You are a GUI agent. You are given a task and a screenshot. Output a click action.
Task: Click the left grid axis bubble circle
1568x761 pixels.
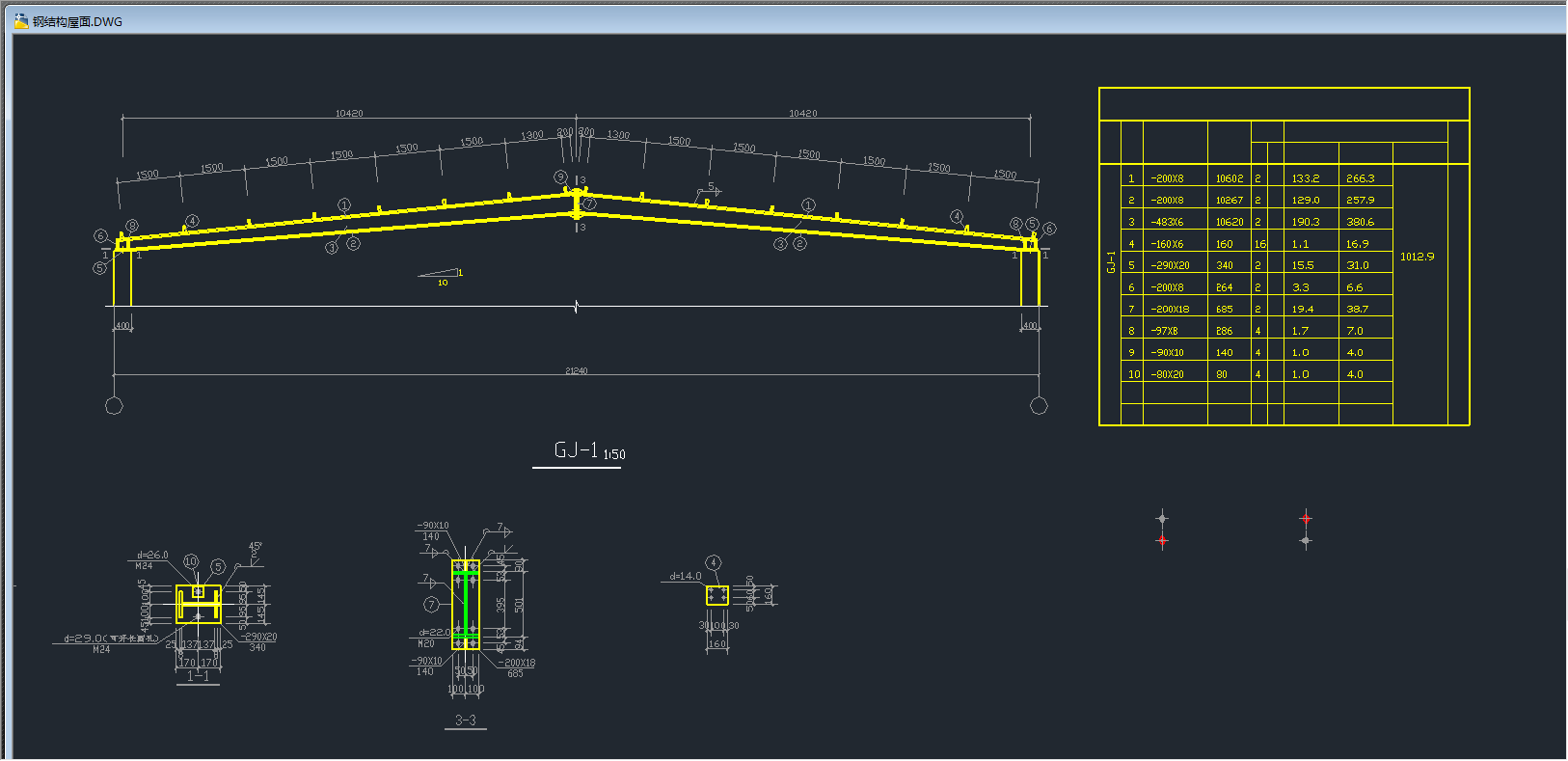tap(114, 406)
